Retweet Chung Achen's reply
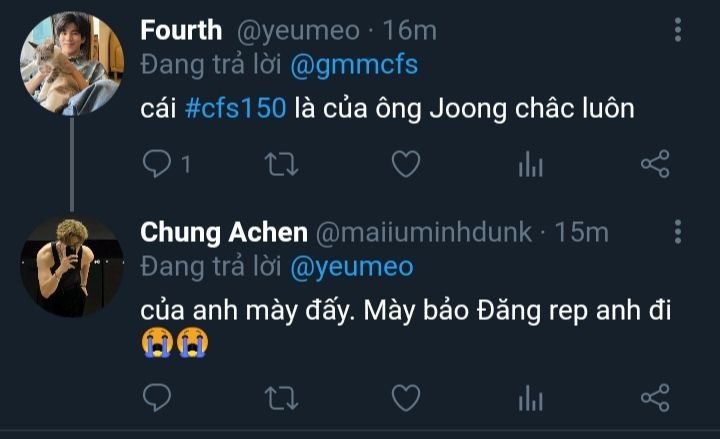 click(x=281, y=399)
